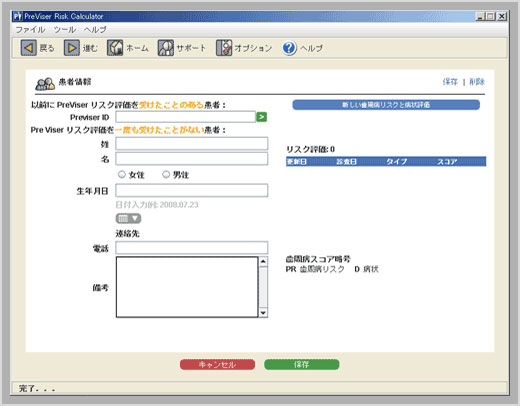Click the Forward (進む) arrow icon

72,48
